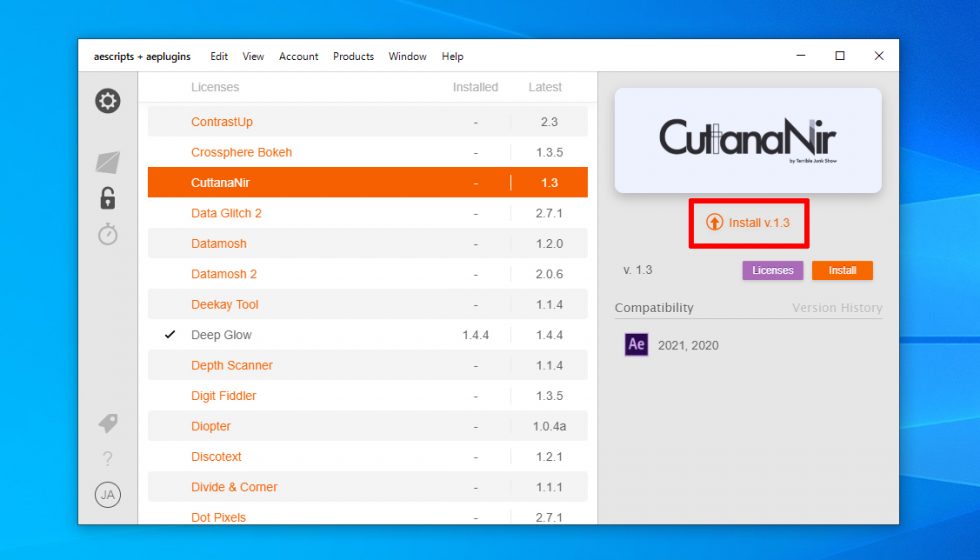The height and width of the screenshot is (560, 980).
Task: Click the purple Licenses button
Action: pos(772,271)
